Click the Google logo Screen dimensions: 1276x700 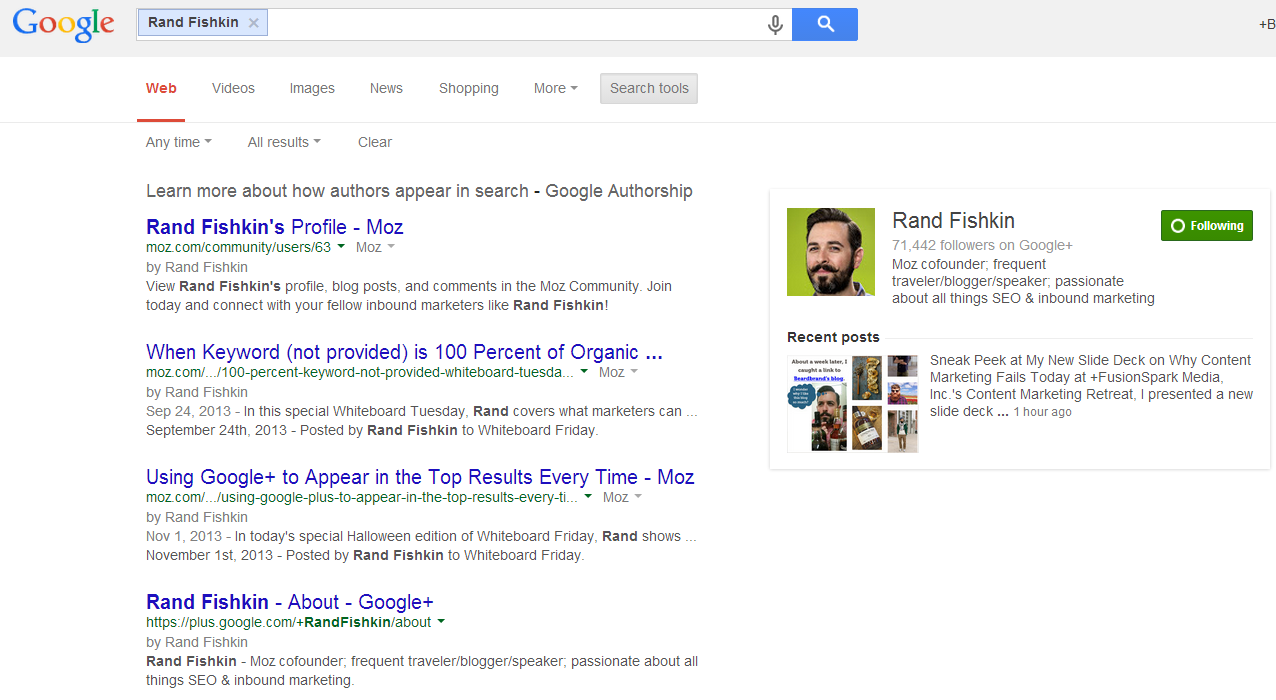64,25
